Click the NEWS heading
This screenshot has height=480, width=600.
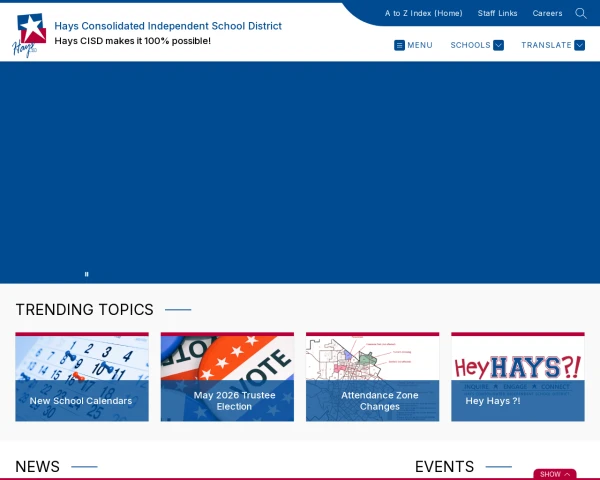38,467
